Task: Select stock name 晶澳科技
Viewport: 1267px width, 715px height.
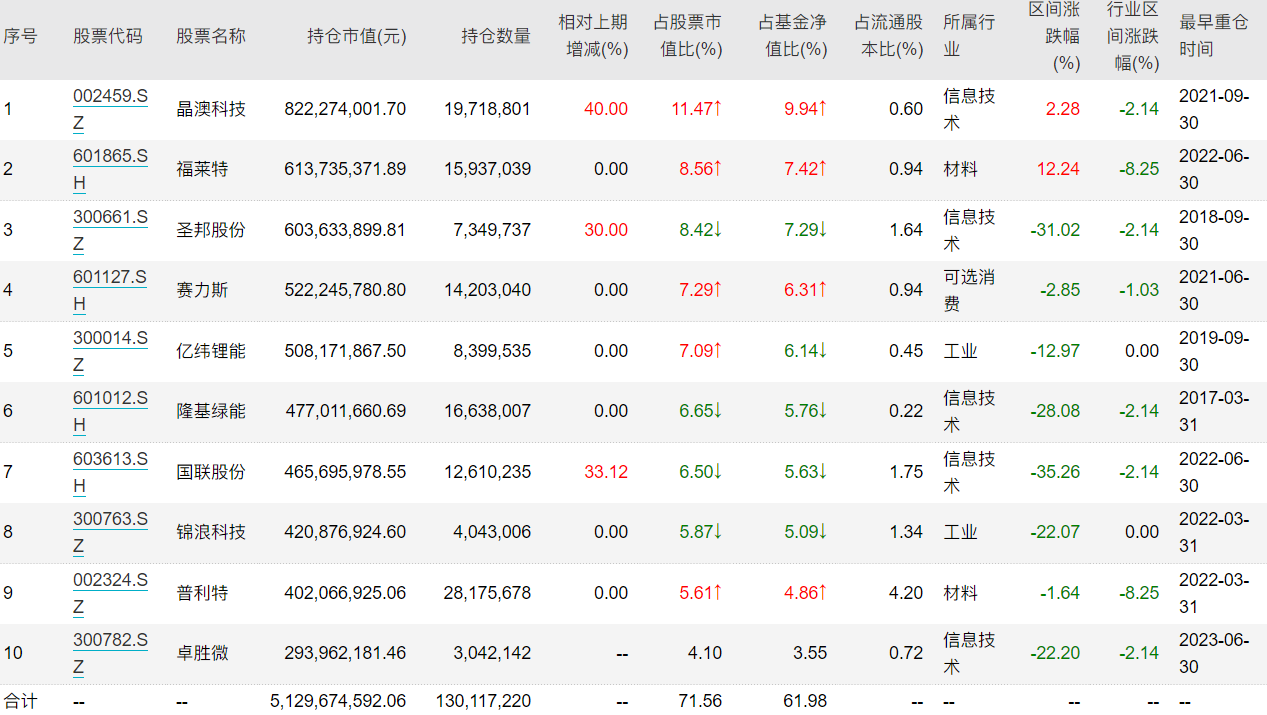Action: coord(211,109)
